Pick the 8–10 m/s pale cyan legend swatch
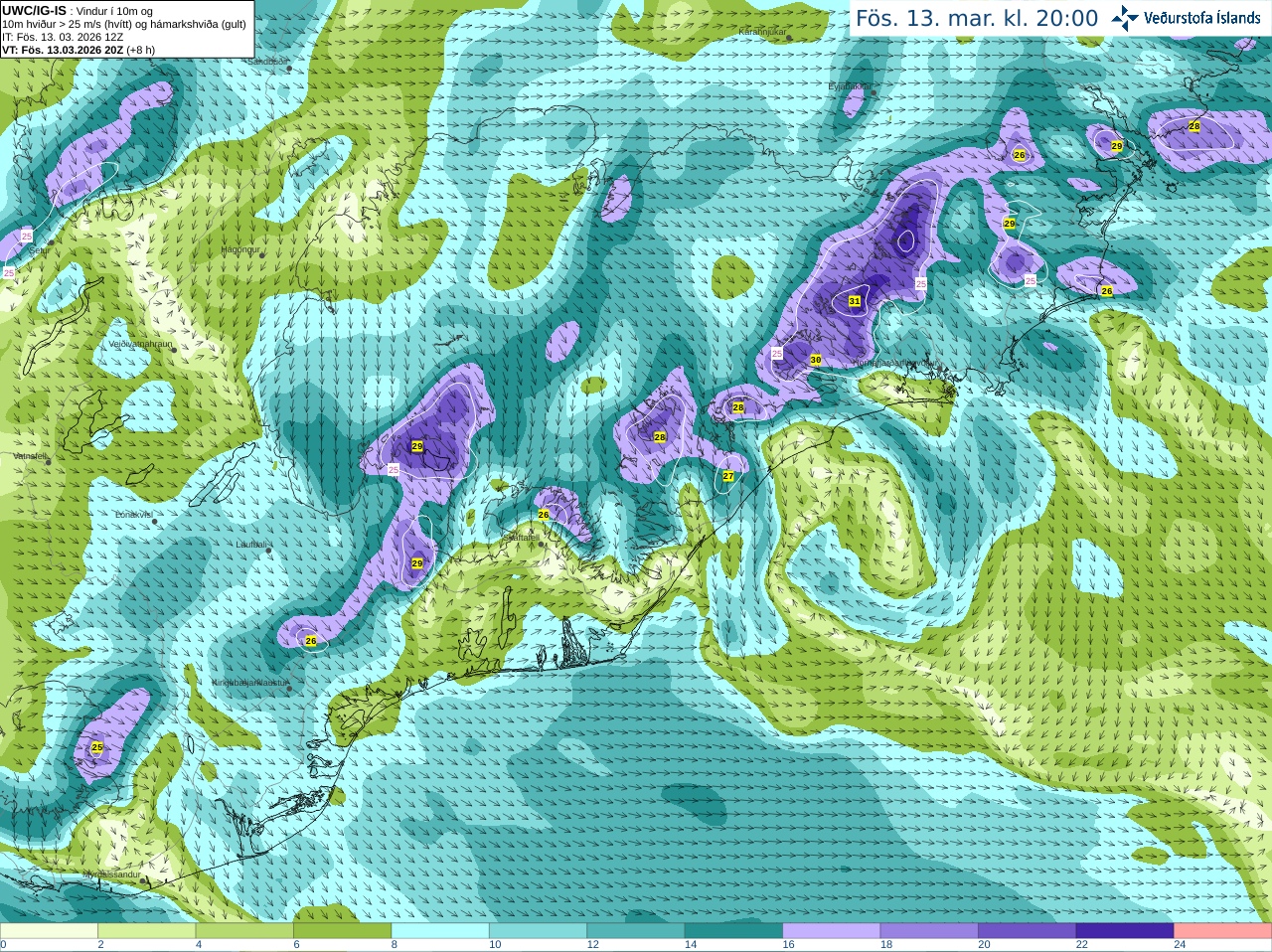Viewport: 1272px width, 952px height. tap(440, 931)
